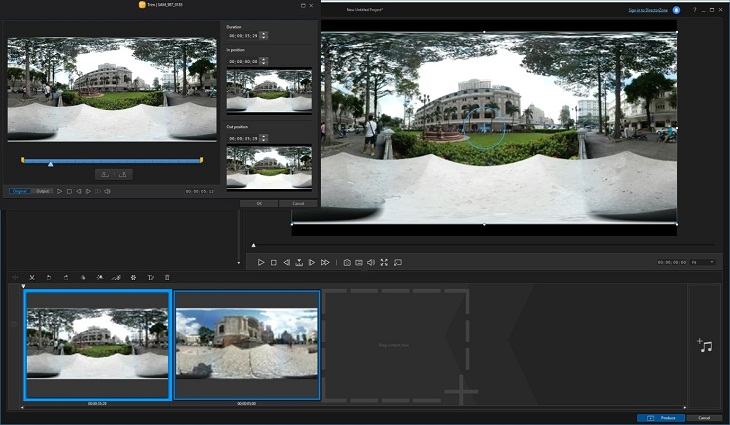The image size is (730, 425).
Task: Select the second storyboard clip with ruins
Action: 247,345
